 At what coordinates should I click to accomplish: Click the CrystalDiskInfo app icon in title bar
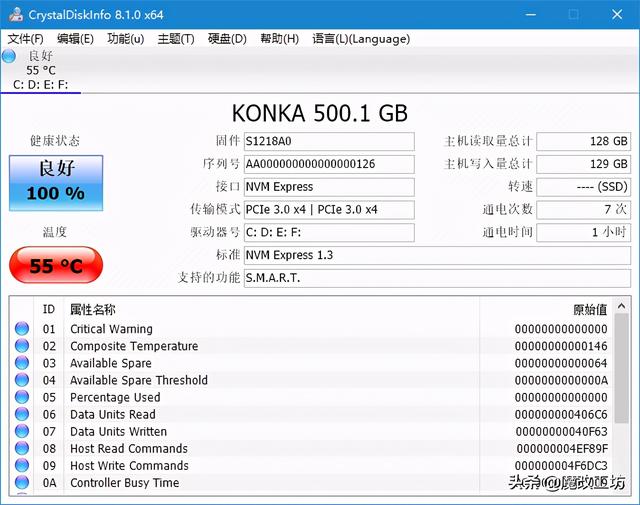click(16, 14)
